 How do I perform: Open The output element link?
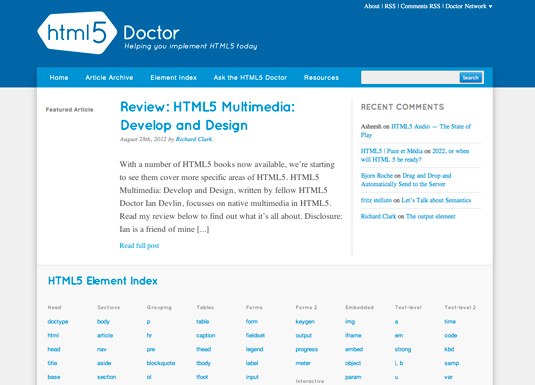pyautogui.click(x=431, y=216)
